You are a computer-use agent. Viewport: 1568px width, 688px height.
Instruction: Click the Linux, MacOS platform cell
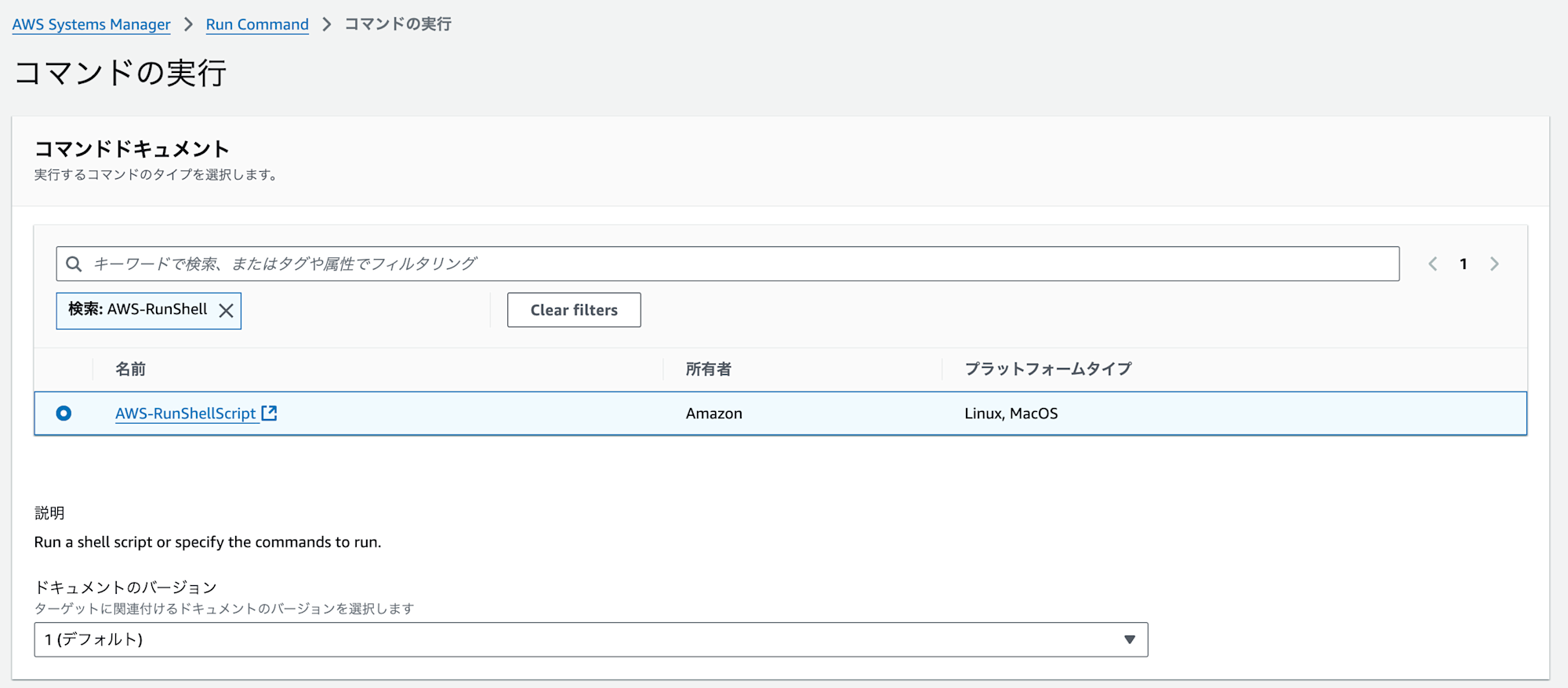(x=1011, y=413)
